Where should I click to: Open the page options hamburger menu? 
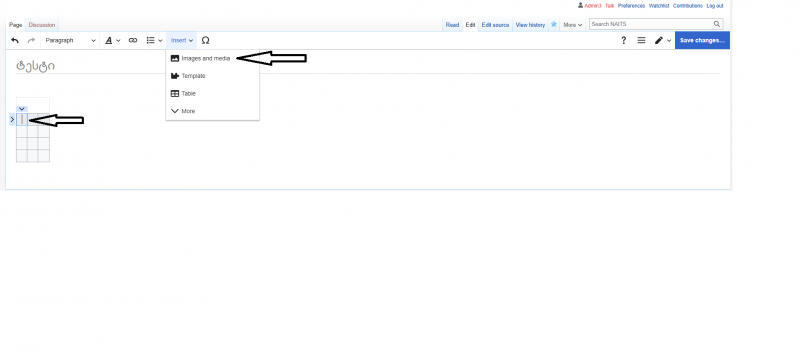pos(641,40)
